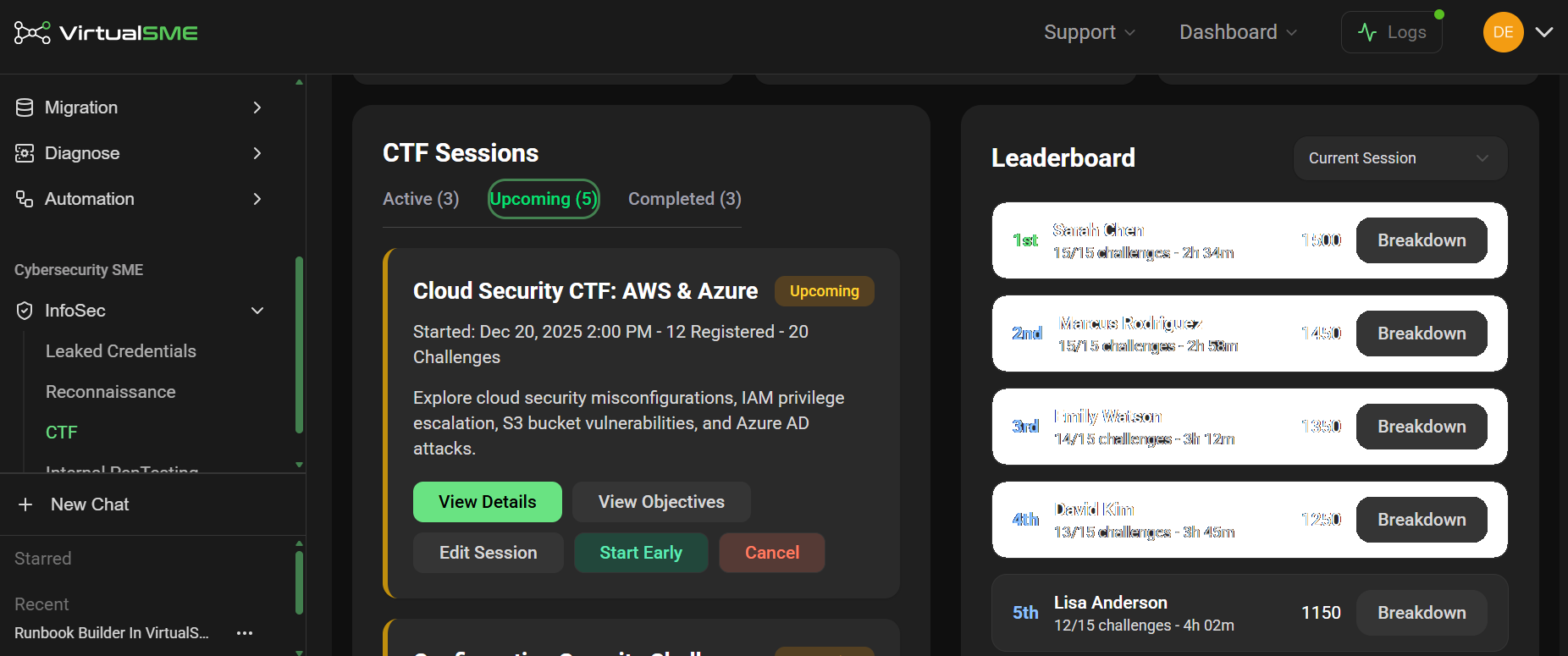Expand the Migration menu chevron
The image size is (1568, 656).
(257, 107)
